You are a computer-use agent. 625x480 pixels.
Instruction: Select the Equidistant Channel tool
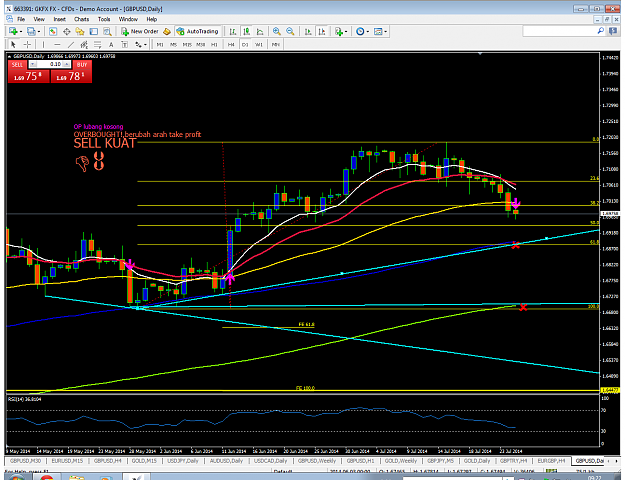click(x=84, y=44)
